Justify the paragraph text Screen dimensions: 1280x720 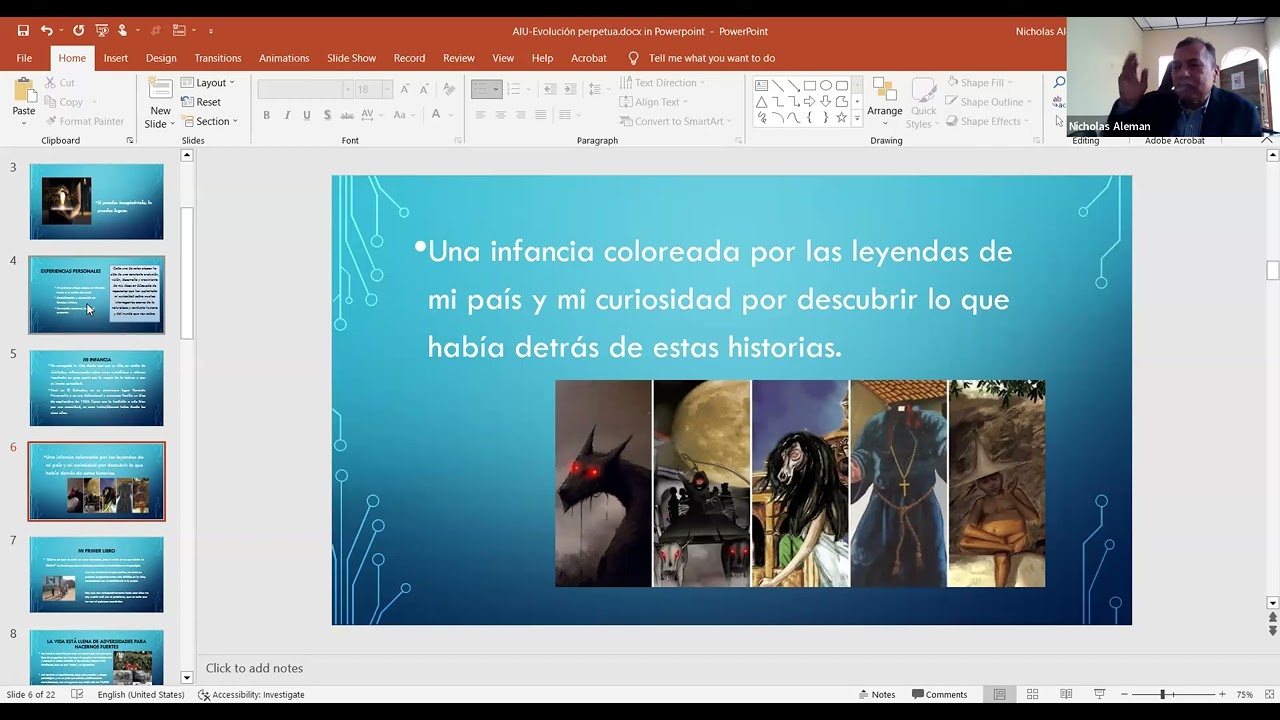click(x=541, y=115)
